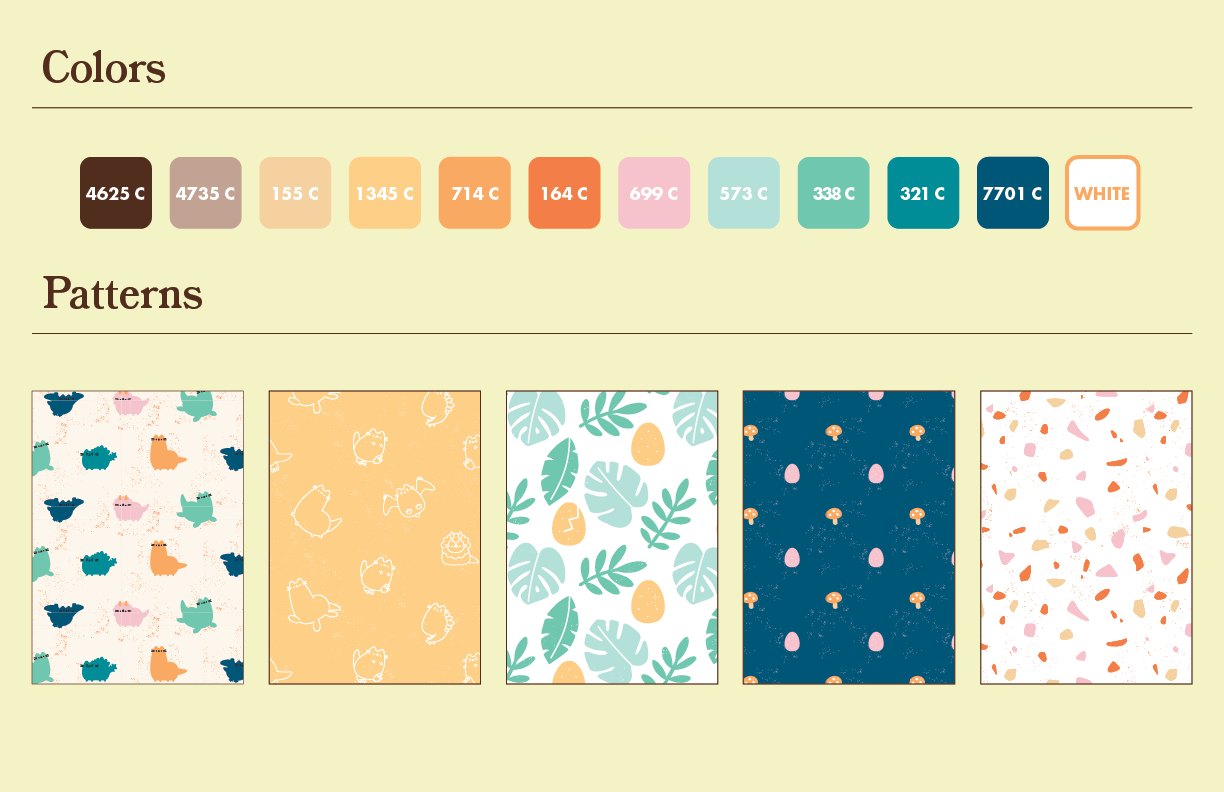Open the navy mushroom and egg pattern

coord(849,537)
